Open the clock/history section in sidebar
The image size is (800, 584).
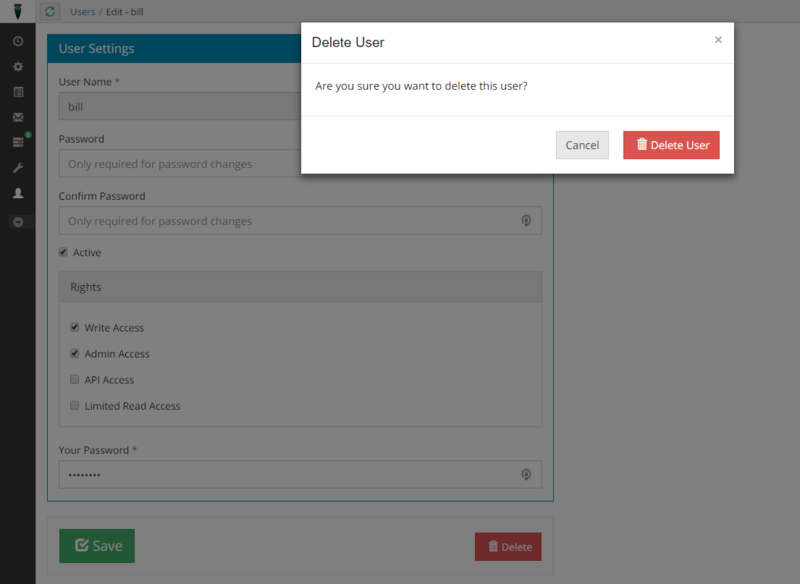pos(18,41)
